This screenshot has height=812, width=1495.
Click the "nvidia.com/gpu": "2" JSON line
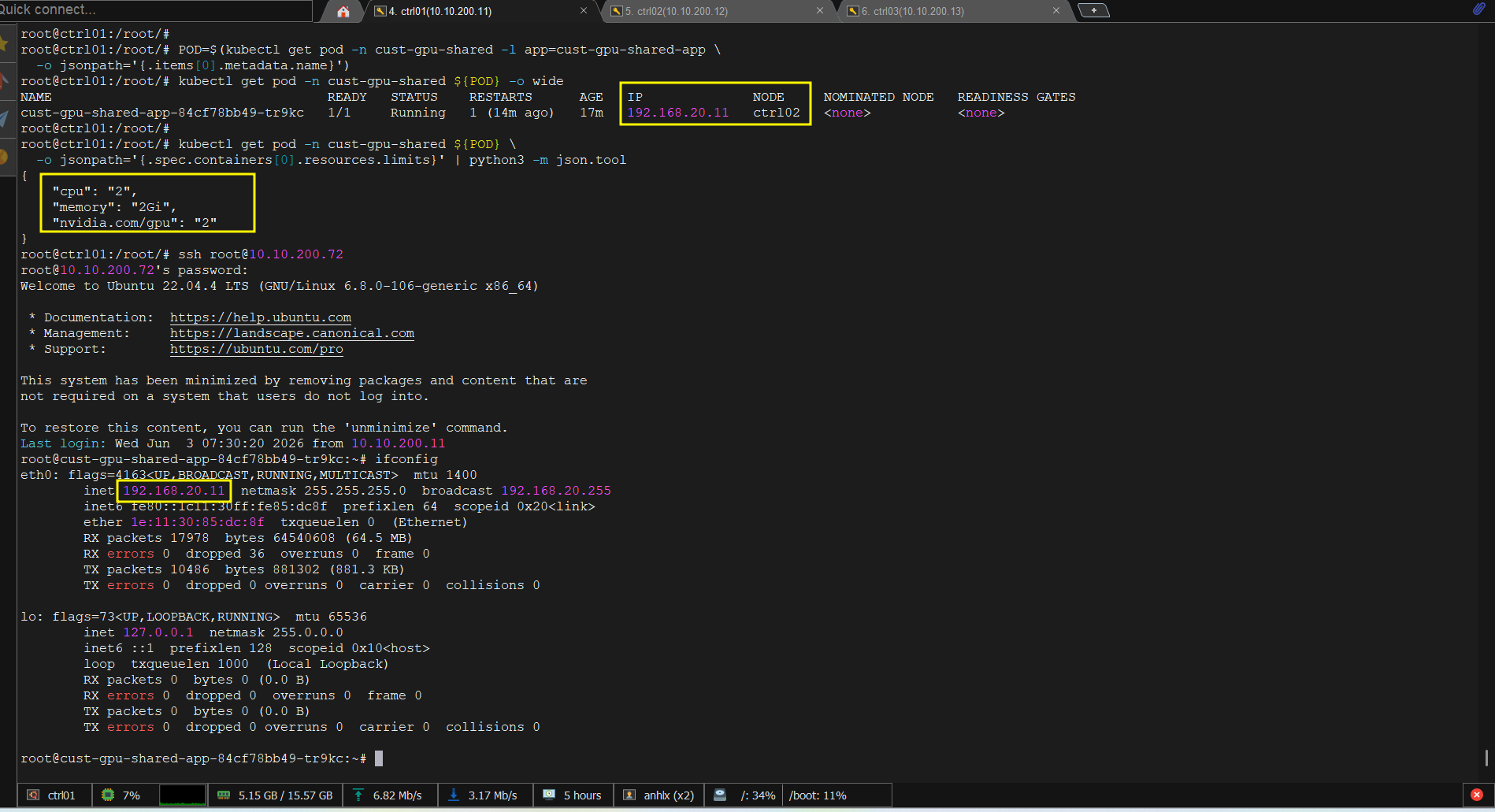tap(135, 223)
